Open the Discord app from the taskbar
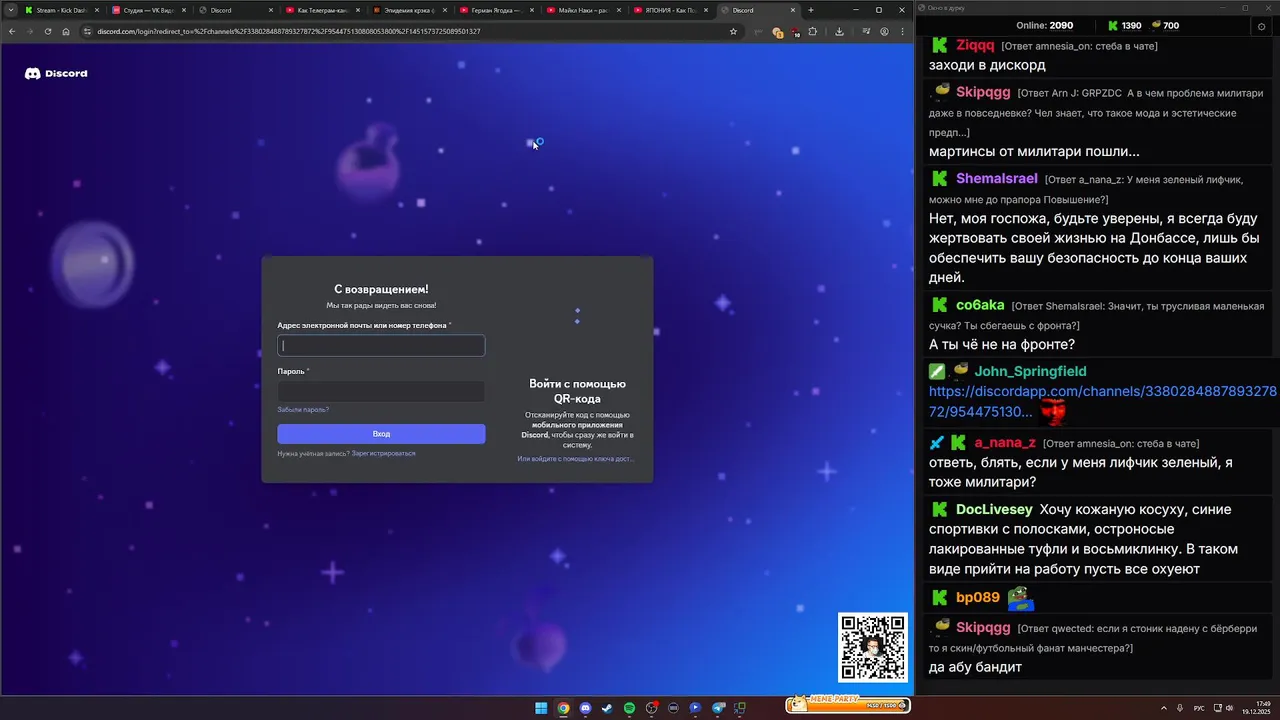Viewport: 1280px width, 720px height. pyautogui.click(x=585, y=708)
